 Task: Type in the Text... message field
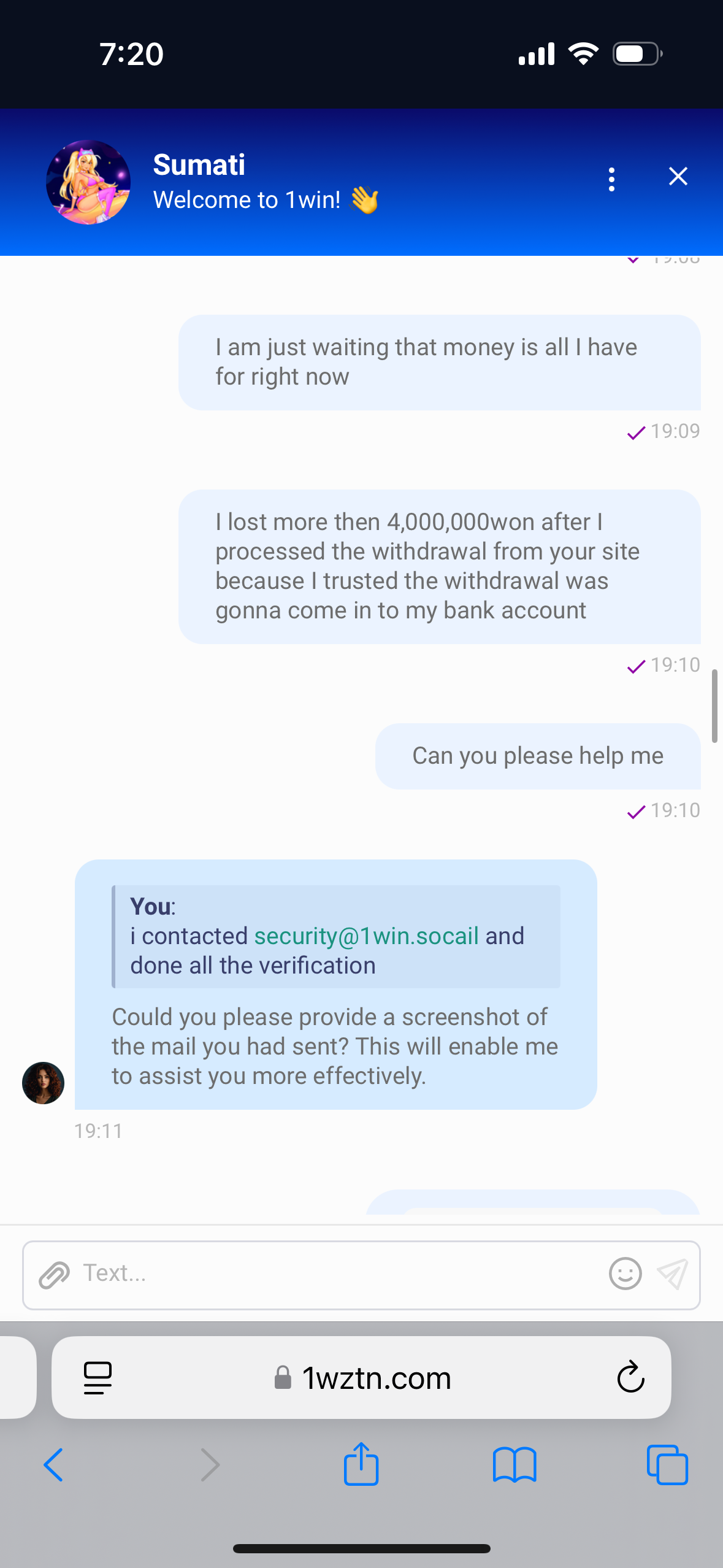[x=337, y=1274]
